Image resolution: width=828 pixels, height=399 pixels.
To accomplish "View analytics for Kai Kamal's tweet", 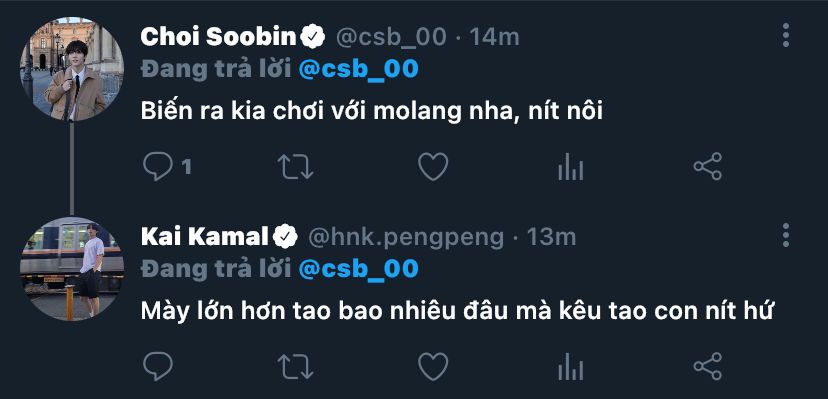I will pos(570,366).
